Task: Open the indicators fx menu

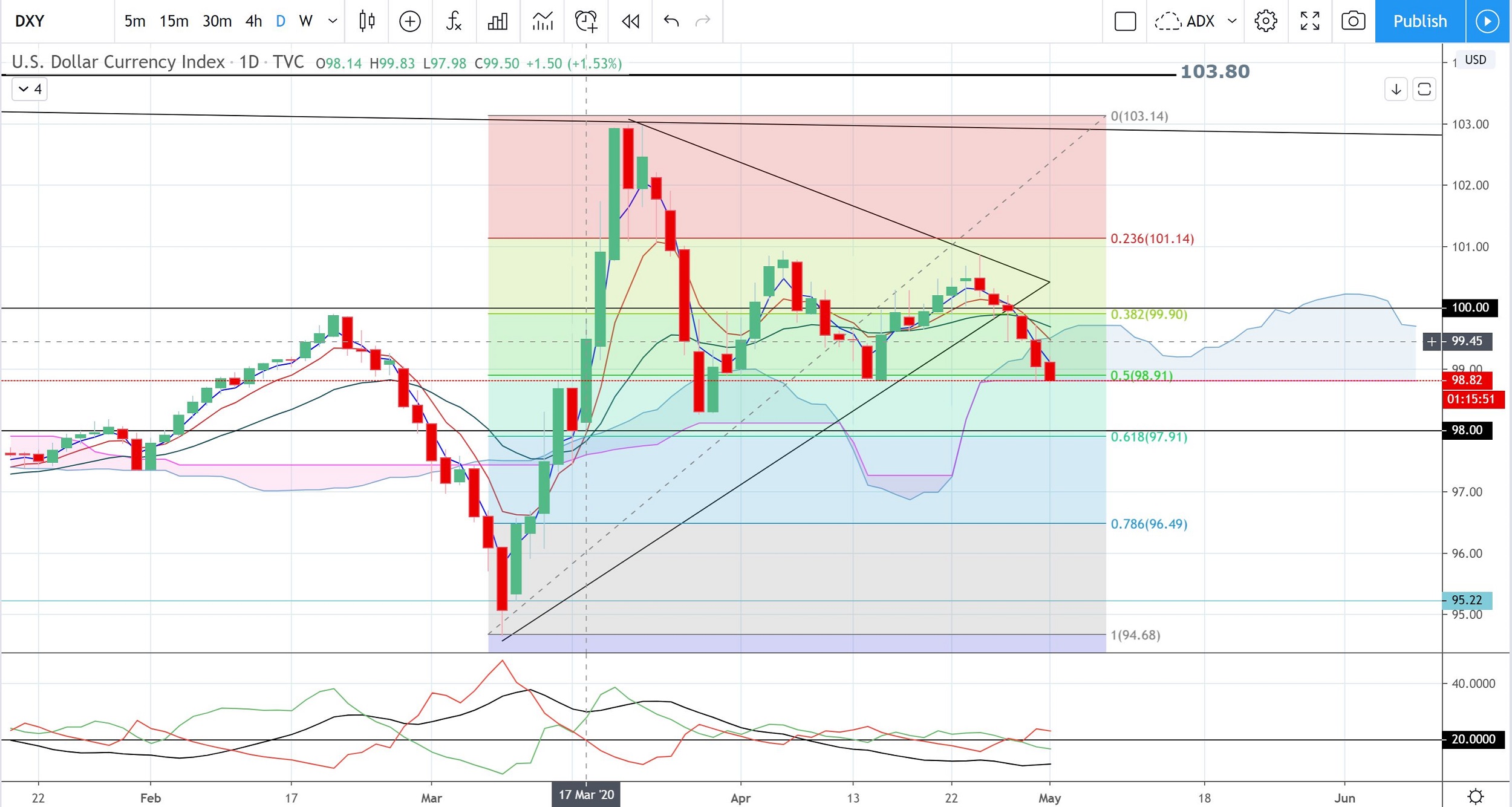Action: [x=454, y=21]
